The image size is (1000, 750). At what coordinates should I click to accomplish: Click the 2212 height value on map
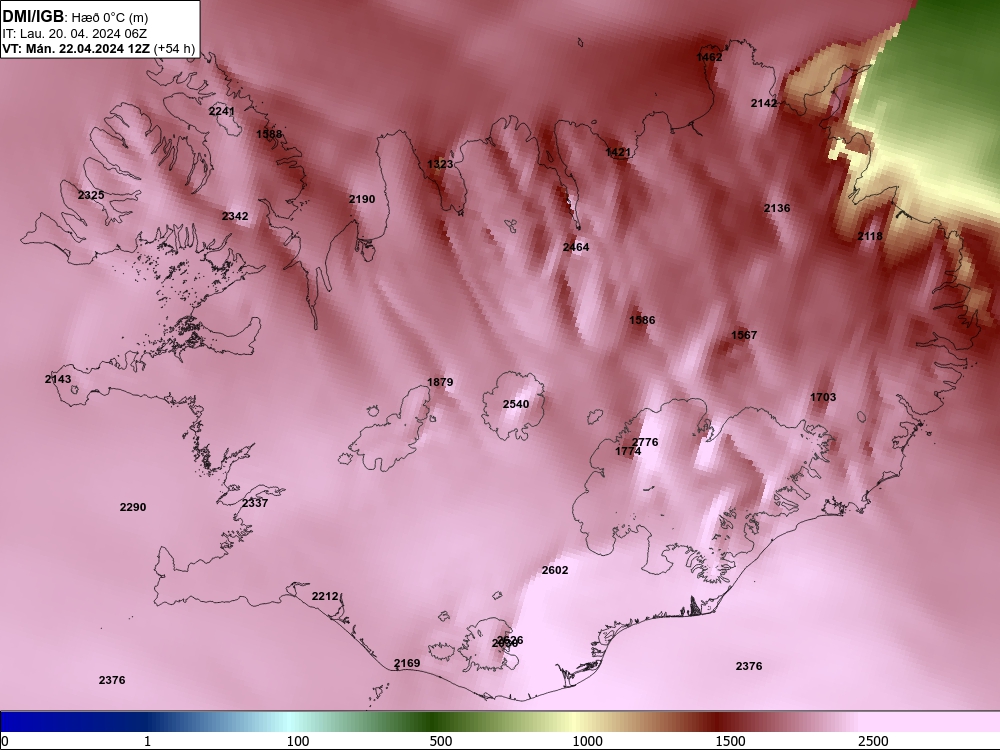point(325,596)
